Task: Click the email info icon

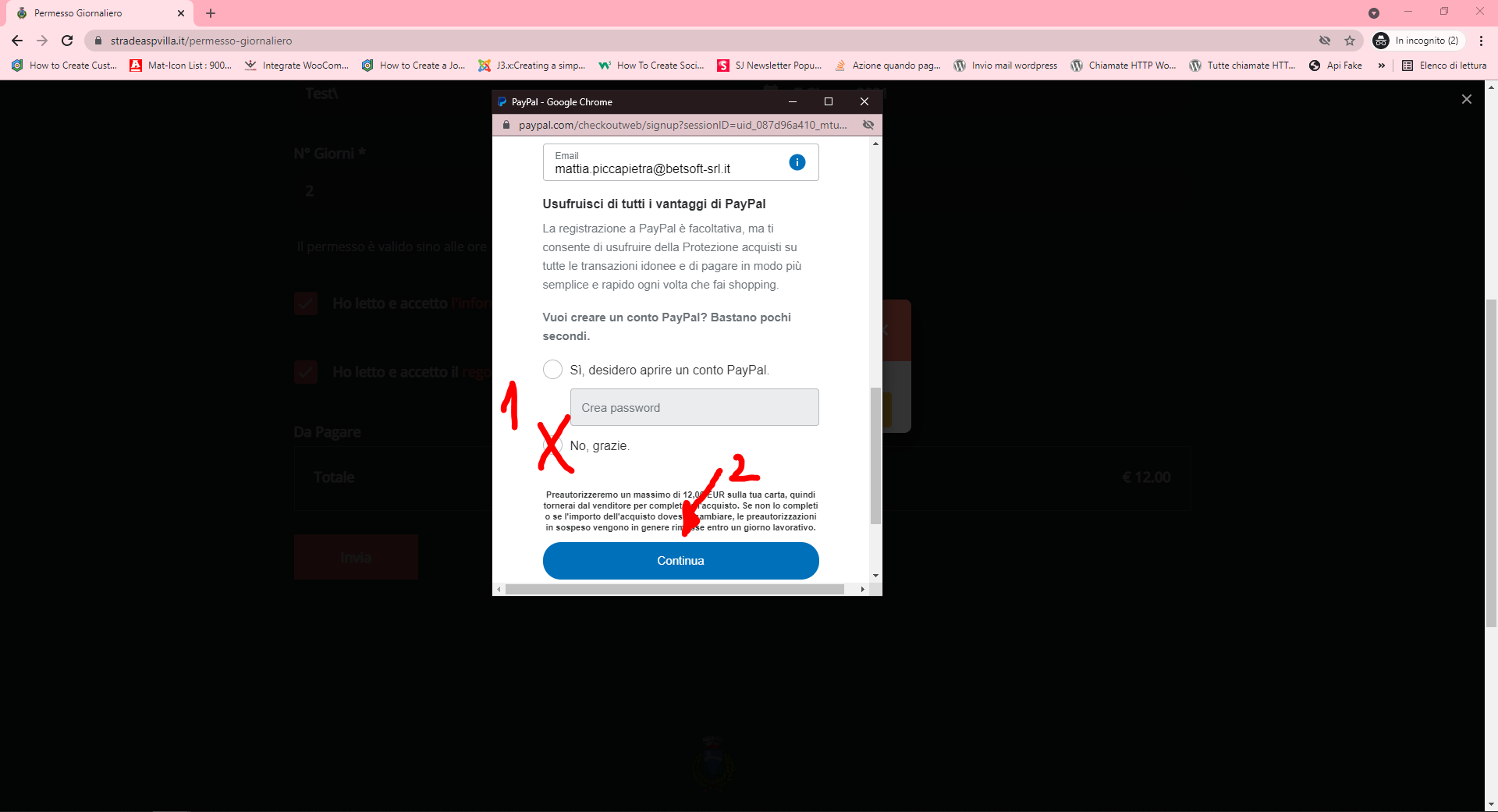Action: point(797,162)
